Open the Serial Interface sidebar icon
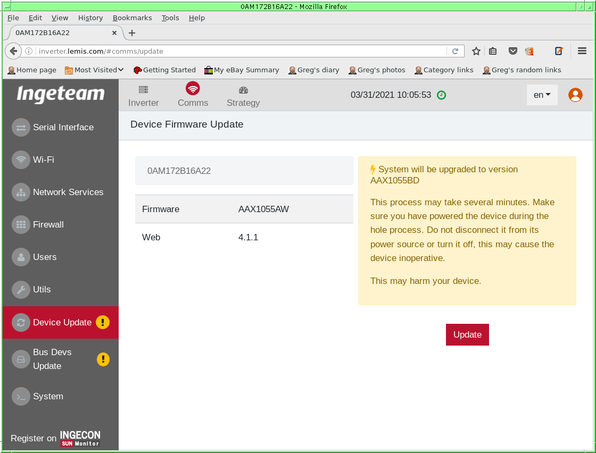596x453 pixels. pyautogui.click(x=21, y=128)
